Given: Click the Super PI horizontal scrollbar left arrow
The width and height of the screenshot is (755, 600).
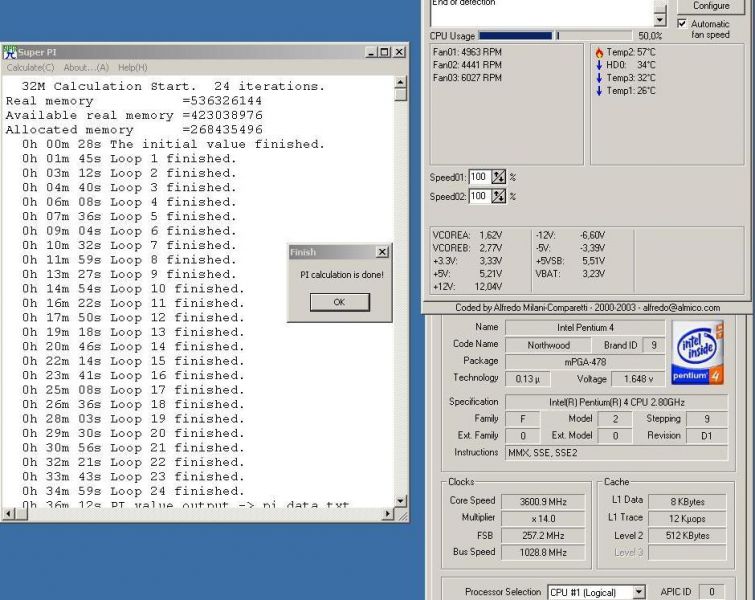Looking at the screenshot, I should (8, 514).
